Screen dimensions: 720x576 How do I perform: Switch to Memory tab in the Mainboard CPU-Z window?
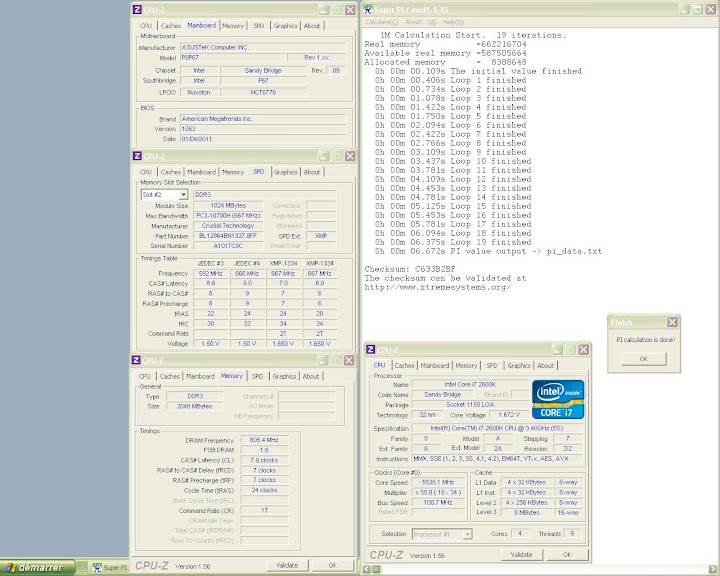click(233, 26)
